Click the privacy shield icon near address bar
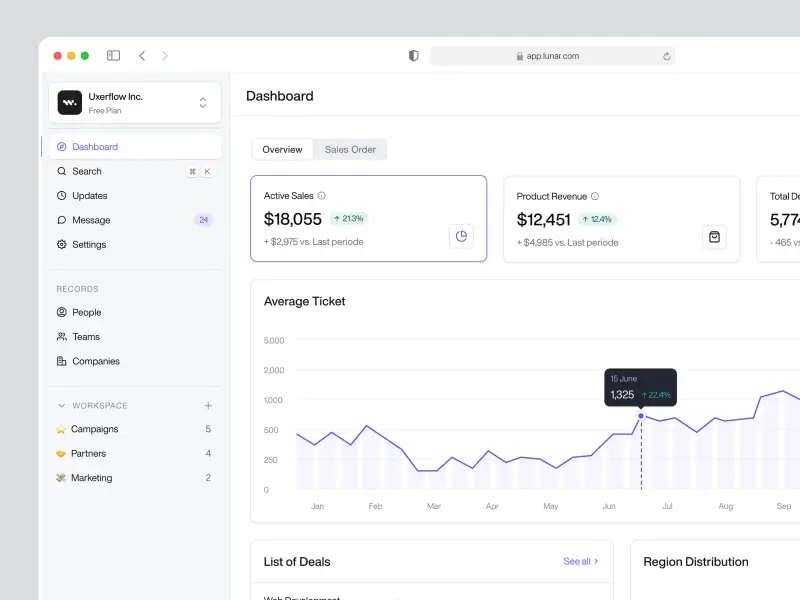Image resolution: width=800 pixels, height=600 pixels. (414, 56)
